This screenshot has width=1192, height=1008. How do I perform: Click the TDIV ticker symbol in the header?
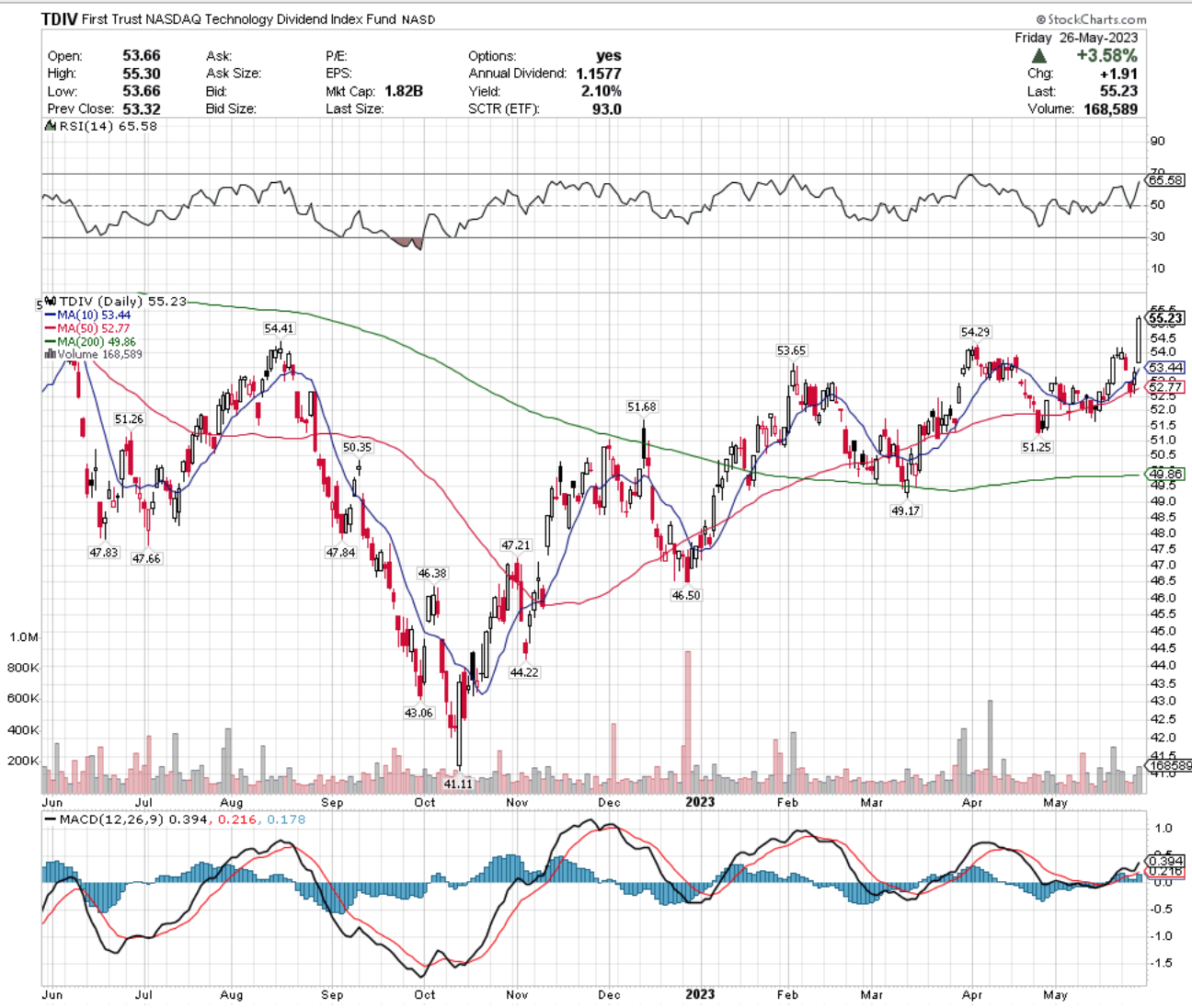(59, 18)
